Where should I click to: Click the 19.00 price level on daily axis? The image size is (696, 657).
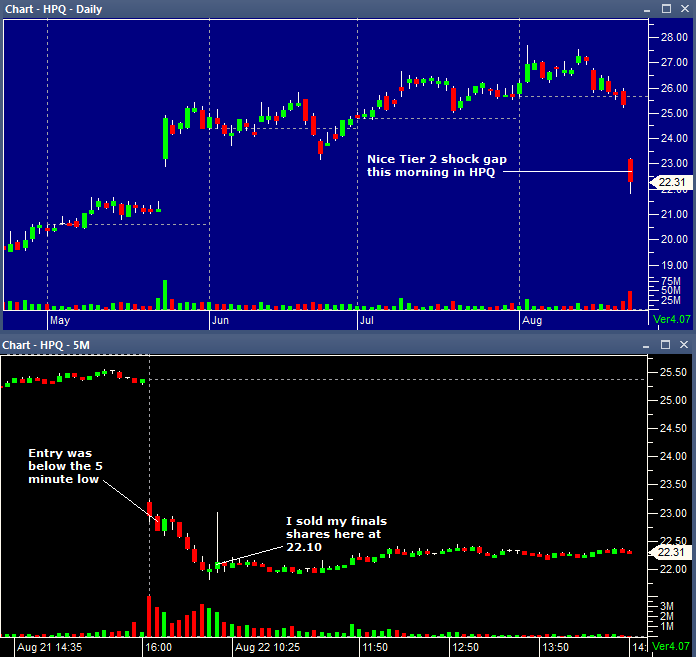click(x=674, y=265)
